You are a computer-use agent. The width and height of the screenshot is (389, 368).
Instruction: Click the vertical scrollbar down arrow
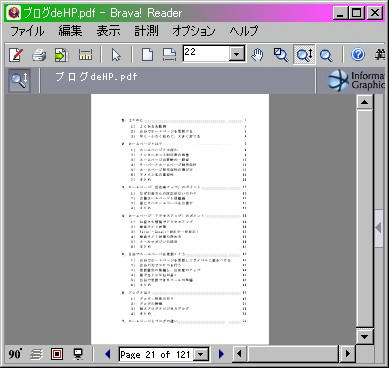coord(364,336)
